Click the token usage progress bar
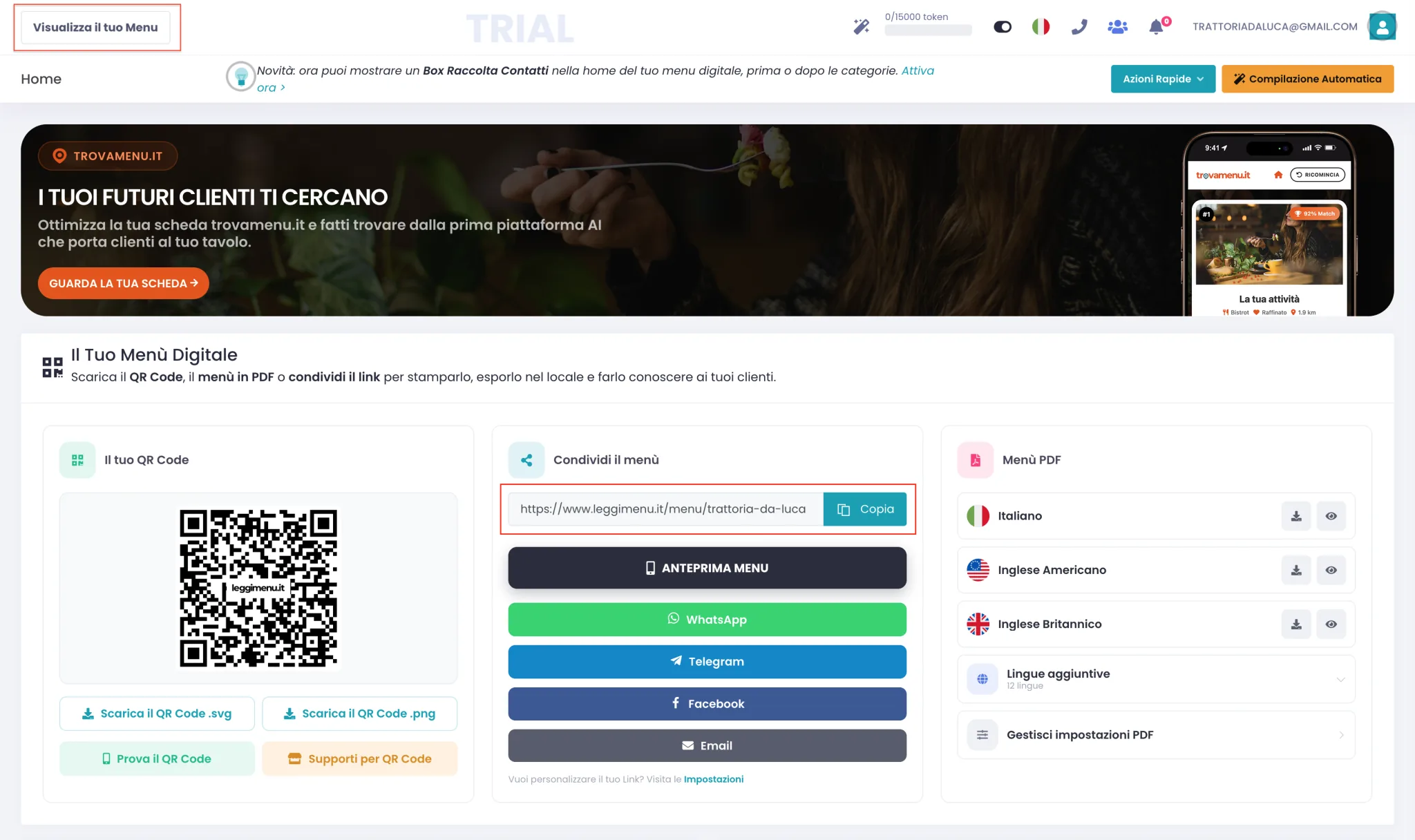 [928, 30]
